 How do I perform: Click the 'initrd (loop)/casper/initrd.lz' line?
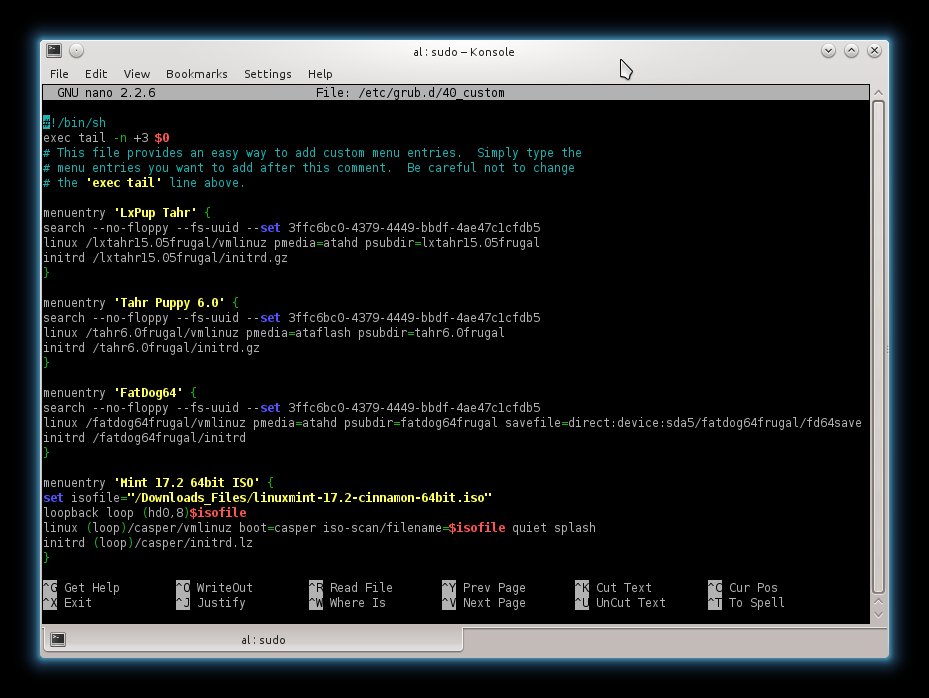148,543
